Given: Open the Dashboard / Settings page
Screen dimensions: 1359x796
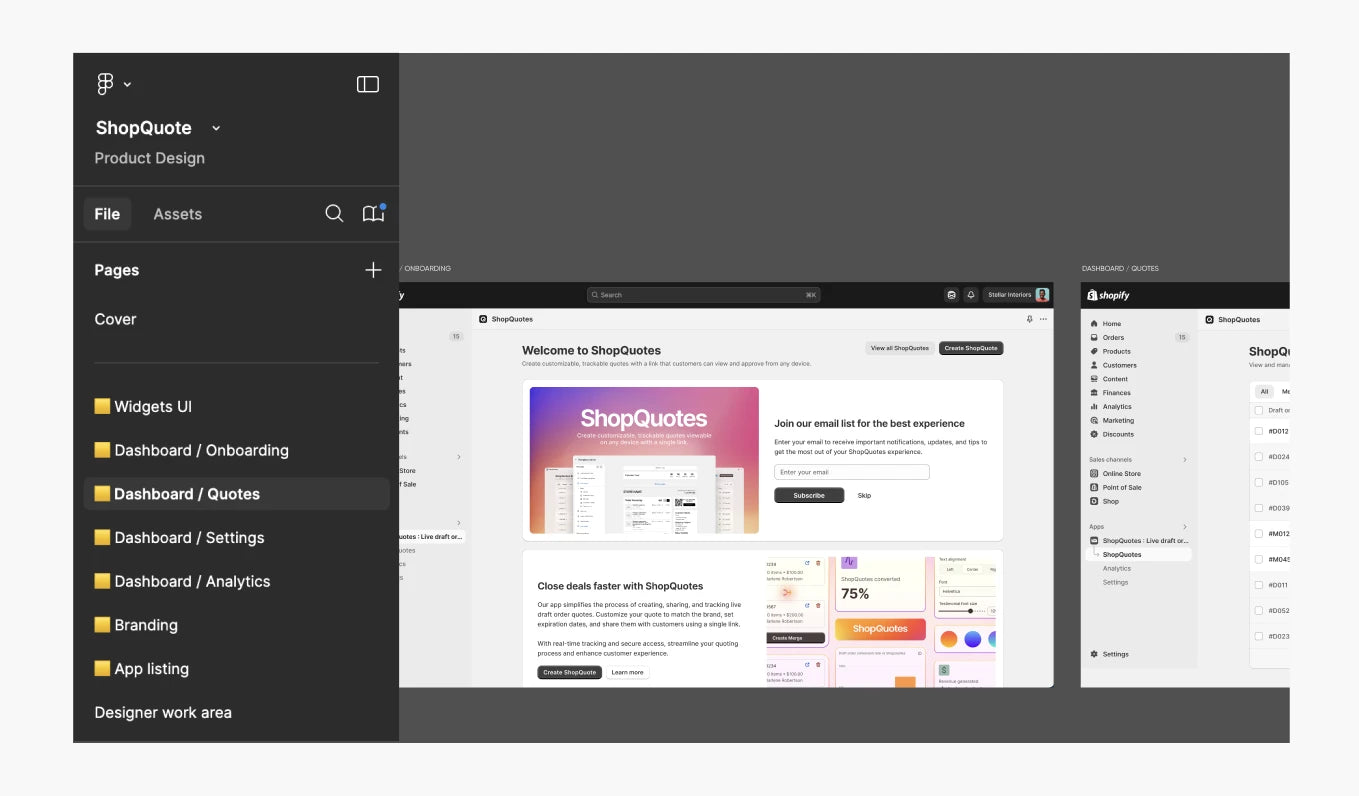Looking at the screenshot, I should [189, 538].
